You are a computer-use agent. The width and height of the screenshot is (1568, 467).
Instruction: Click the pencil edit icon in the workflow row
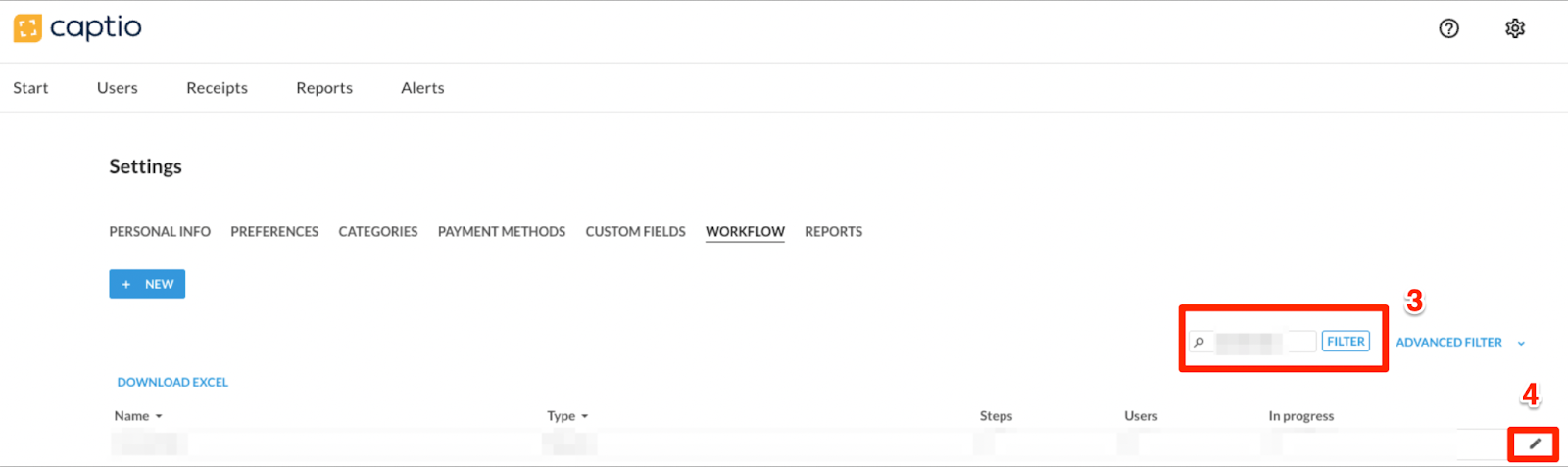(x=1535, y=444)
